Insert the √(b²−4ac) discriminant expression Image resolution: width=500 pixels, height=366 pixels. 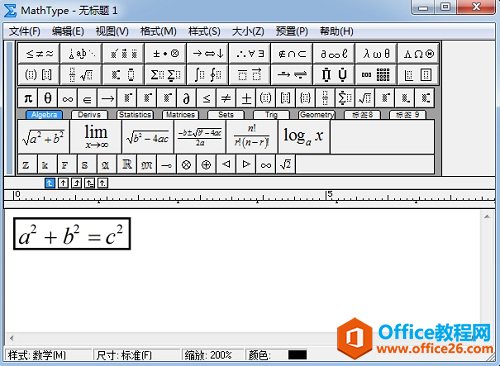click(x=148, y=137)
